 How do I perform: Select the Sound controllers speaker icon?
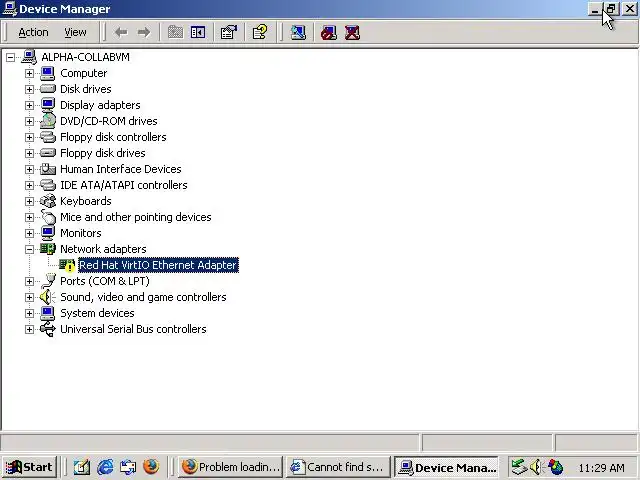click(48, 297)
